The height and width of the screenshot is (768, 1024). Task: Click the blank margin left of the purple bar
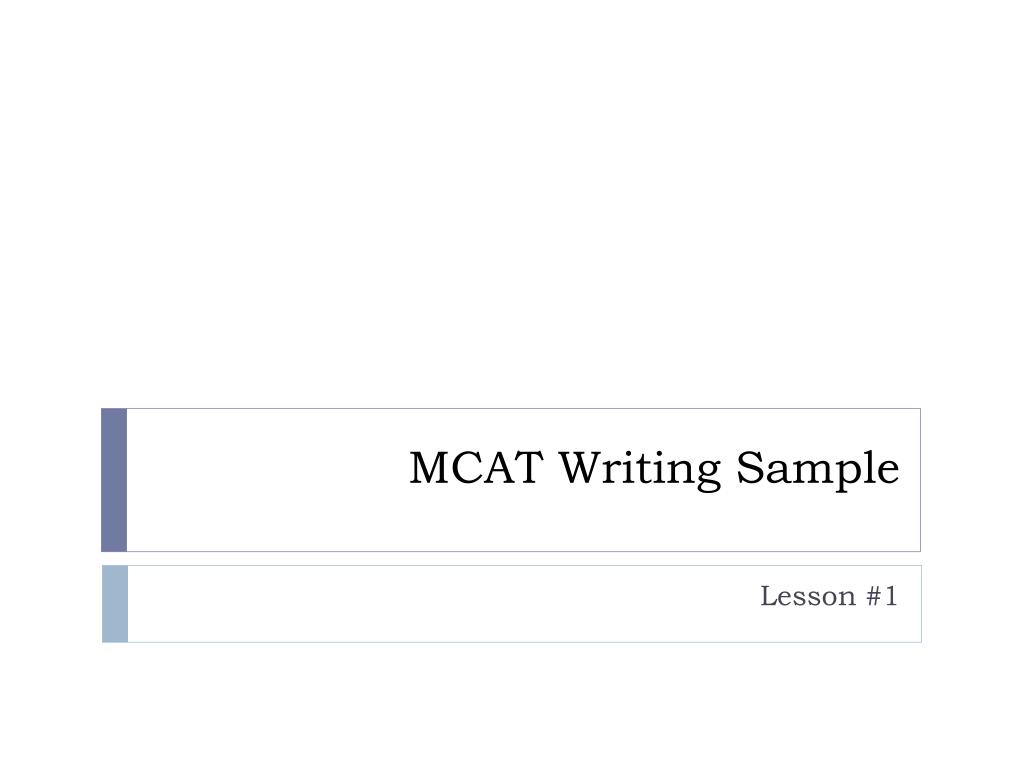pos(50,480)
